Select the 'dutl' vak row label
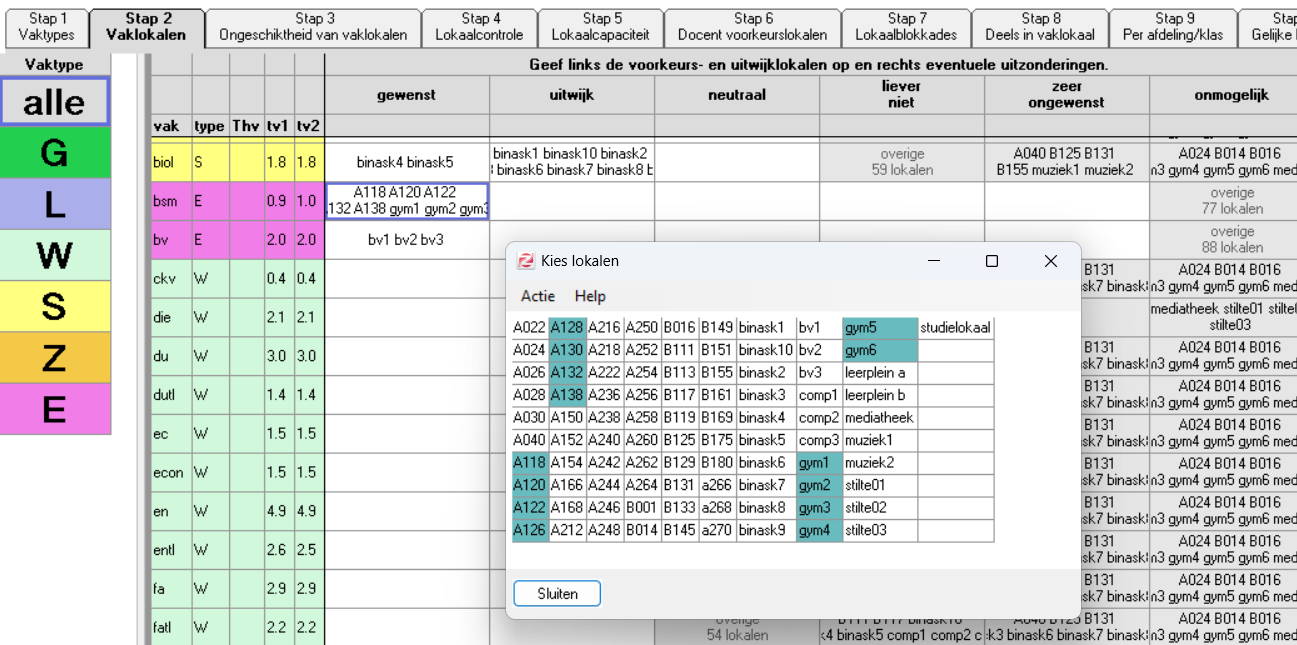 pos(171,394)
